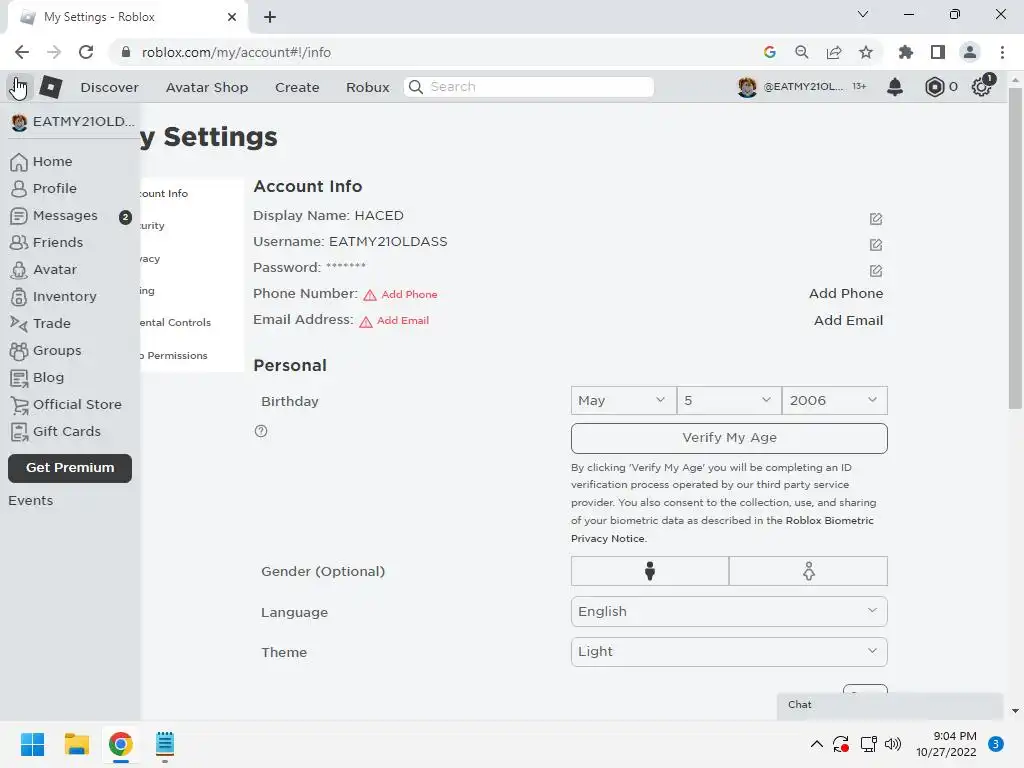Screen dimensions: 1024x768
Task: Share this page from the address bar
Action: [834, 52]
